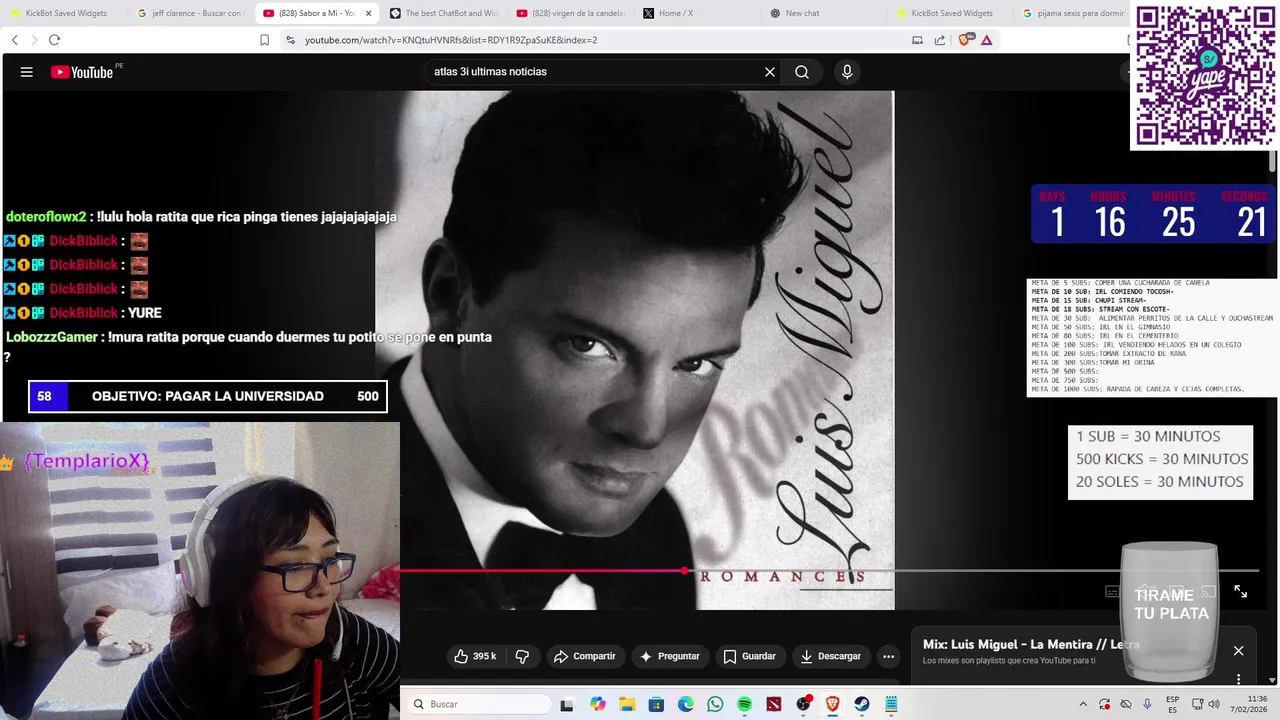Open Notepad from the taskbar

891,704
